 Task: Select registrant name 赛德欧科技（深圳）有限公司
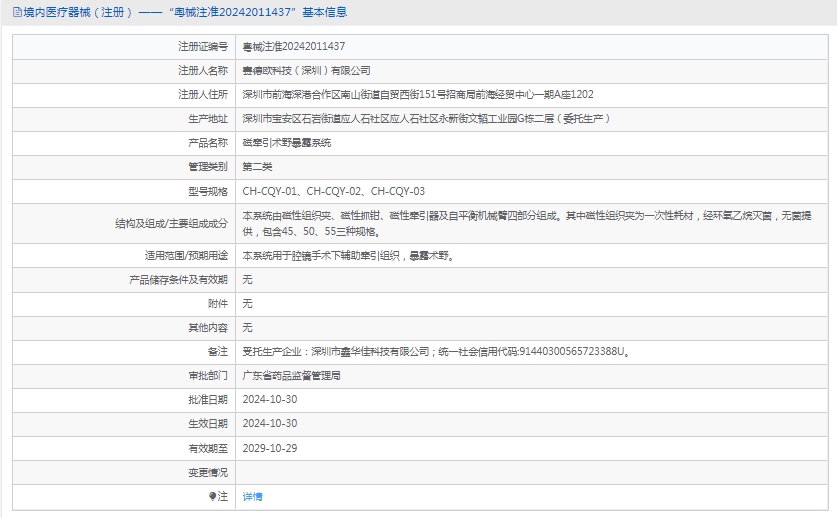pyautogui.click(x=306, y=71)
